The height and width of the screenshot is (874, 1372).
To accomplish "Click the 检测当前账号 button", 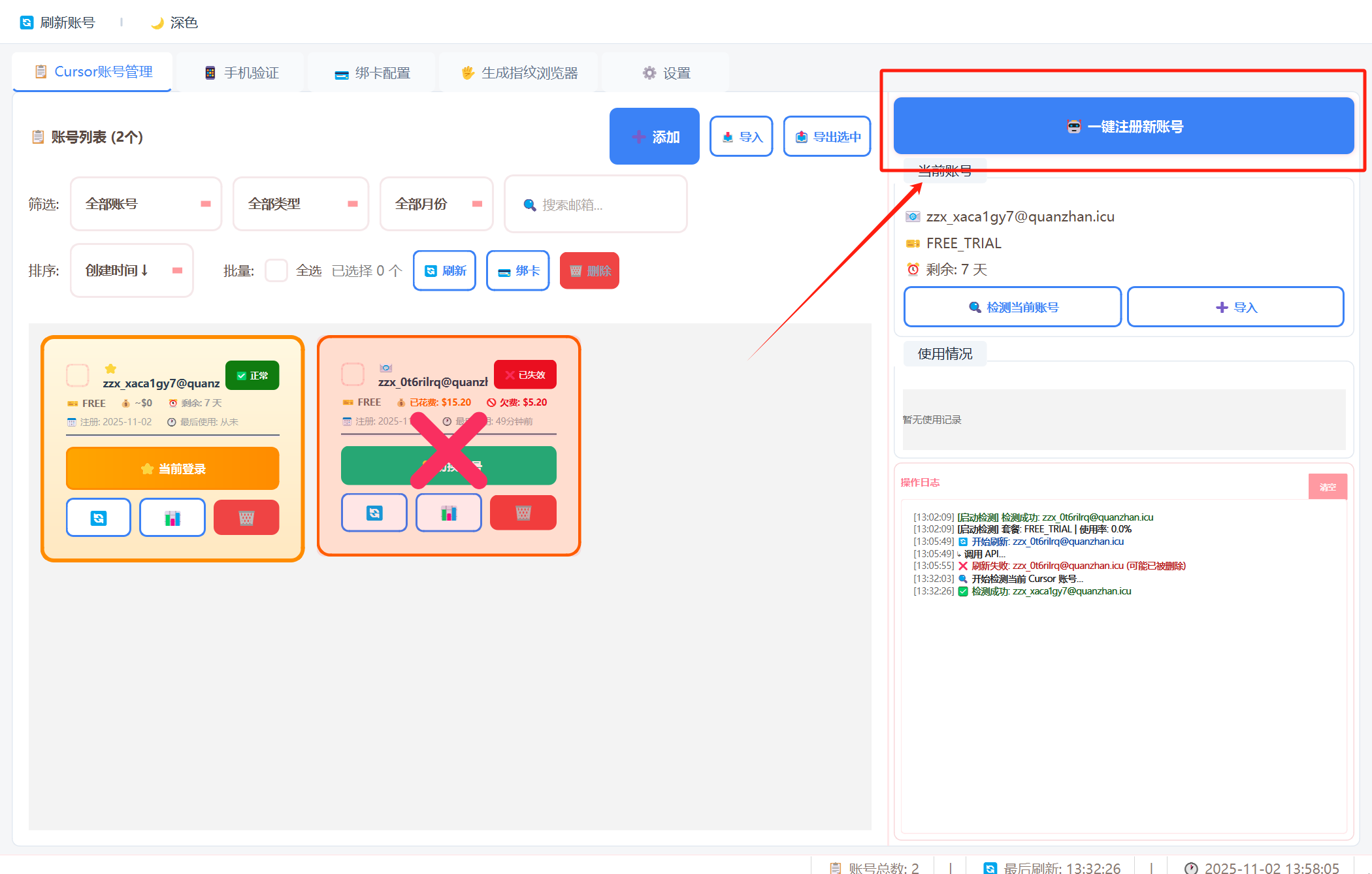I will coord(1013,307).
